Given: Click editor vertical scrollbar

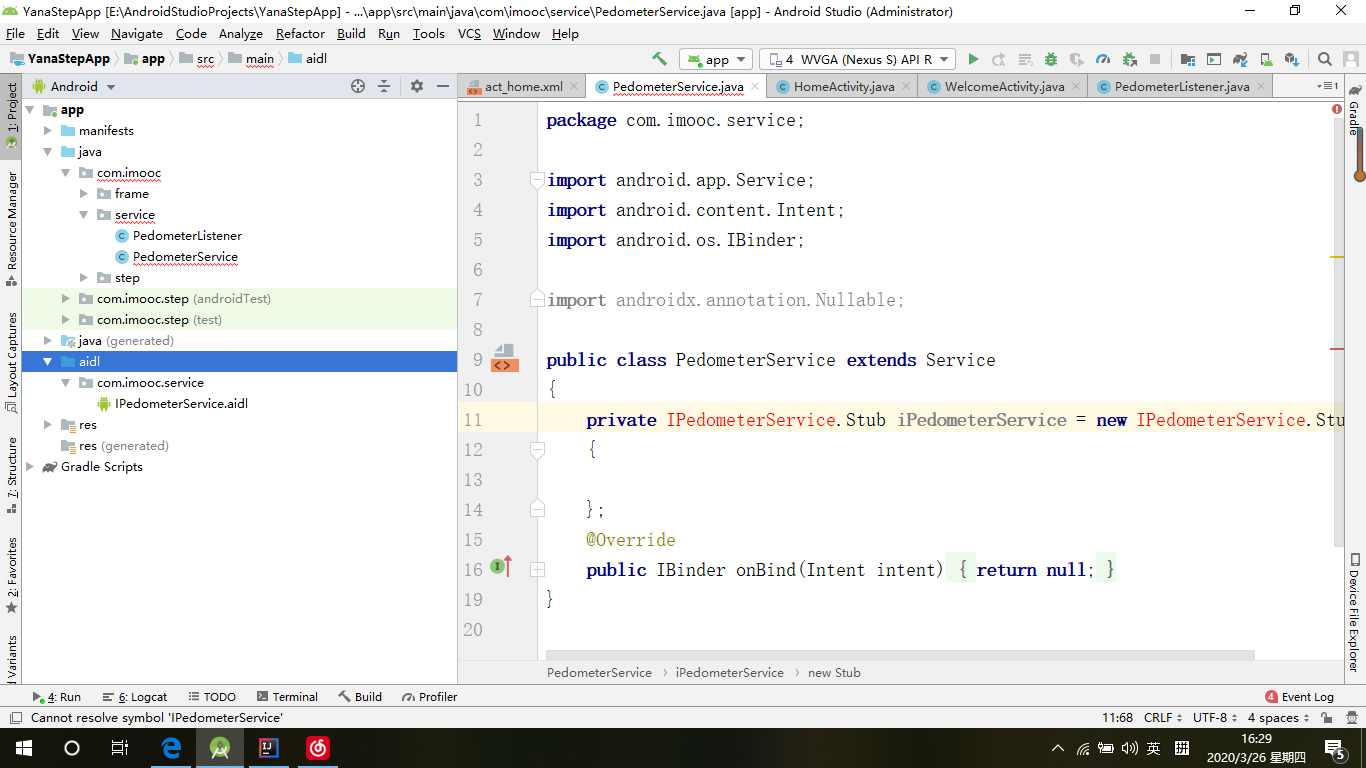Looking at the screenshot, I should [x=1339, y=330].
